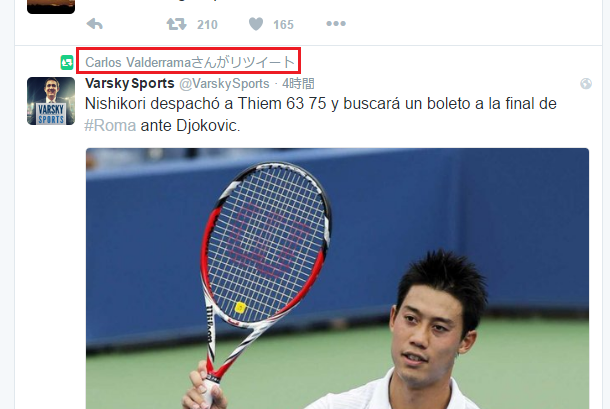Click the avatar above the Varsky tweet
The width and height of the screenshot is (610, 409).
point(51,7)
